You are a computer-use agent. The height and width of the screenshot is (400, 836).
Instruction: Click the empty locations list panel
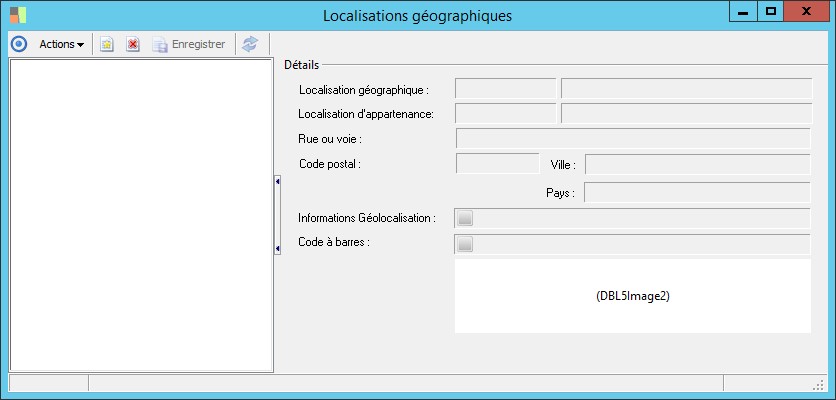coord(140,215)
